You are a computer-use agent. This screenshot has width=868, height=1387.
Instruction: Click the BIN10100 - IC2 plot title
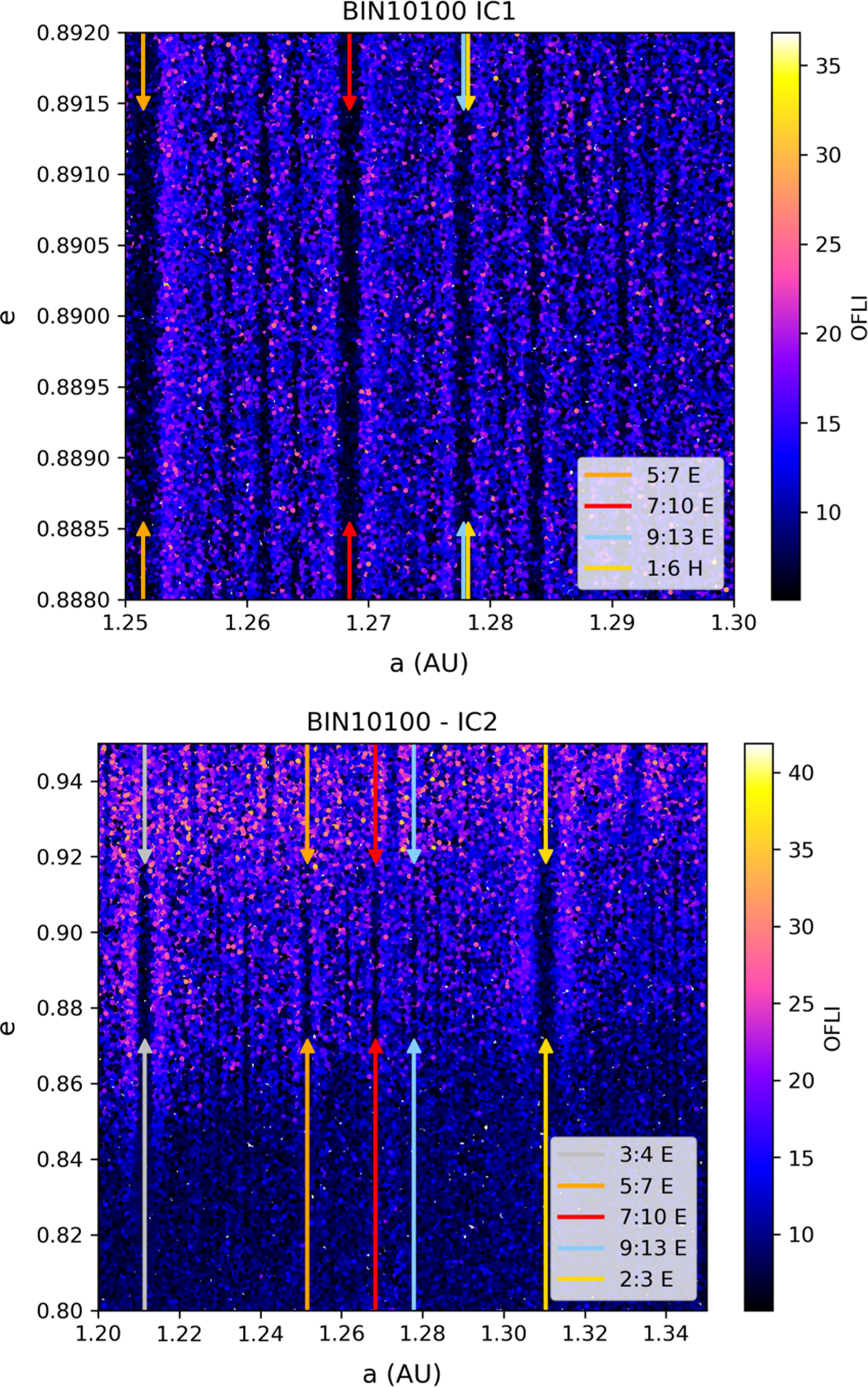[x=401, y=723]
